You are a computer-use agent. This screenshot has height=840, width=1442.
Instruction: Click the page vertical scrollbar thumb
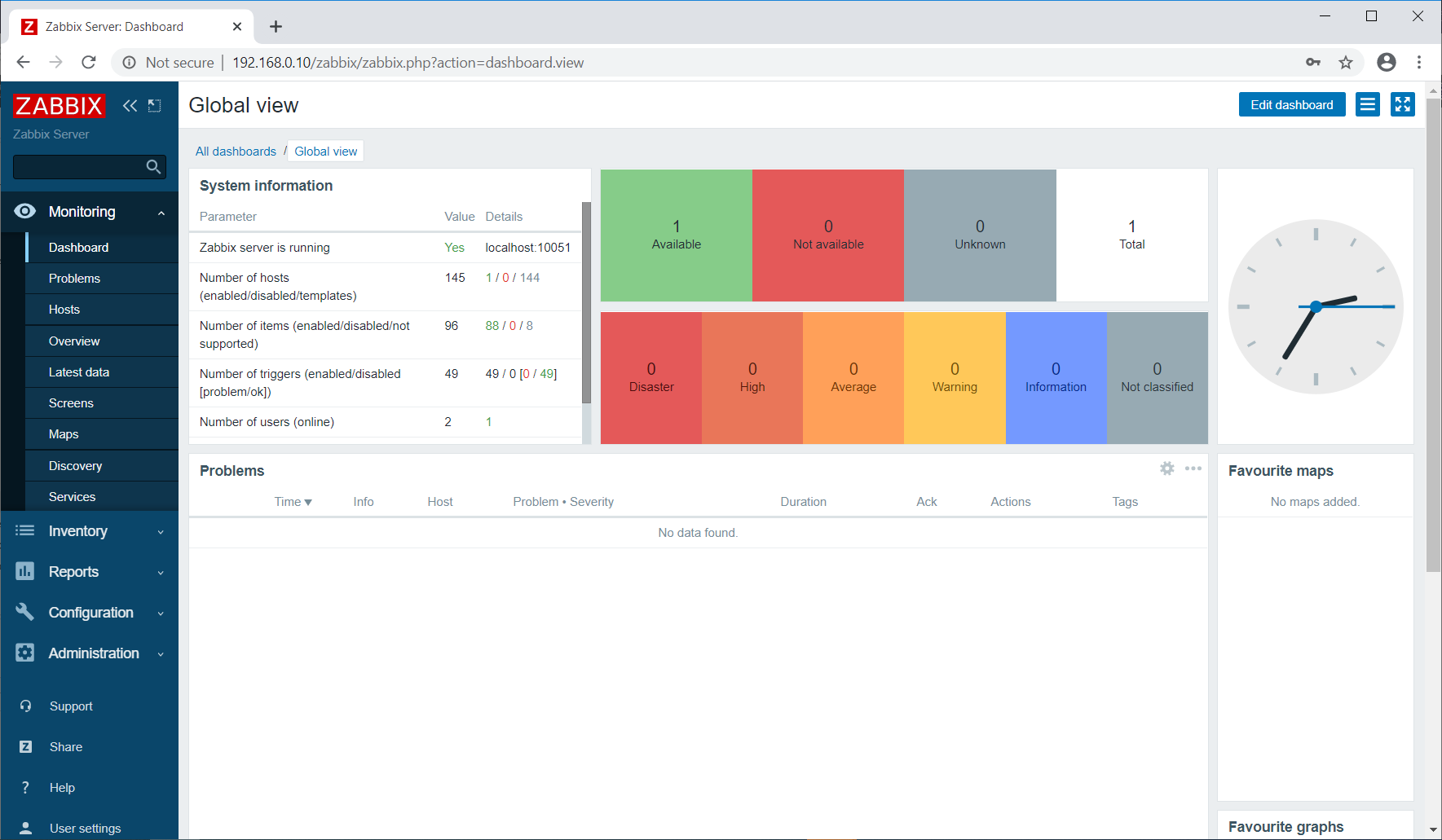pos(1433,334)
